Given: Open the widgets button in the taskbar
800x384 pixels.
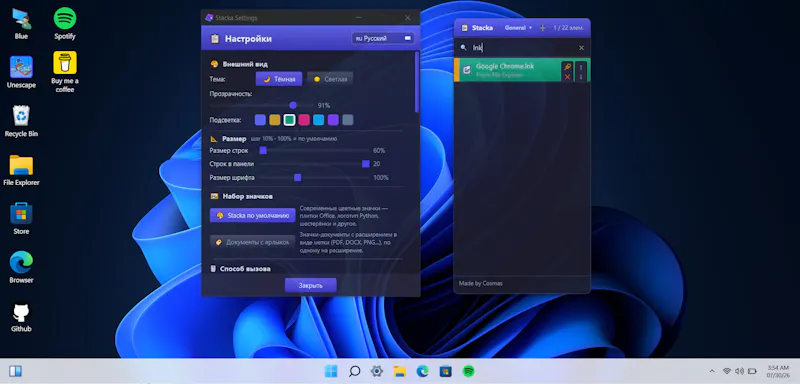Looking at the screenshot, I should click(x=15, y=371).
